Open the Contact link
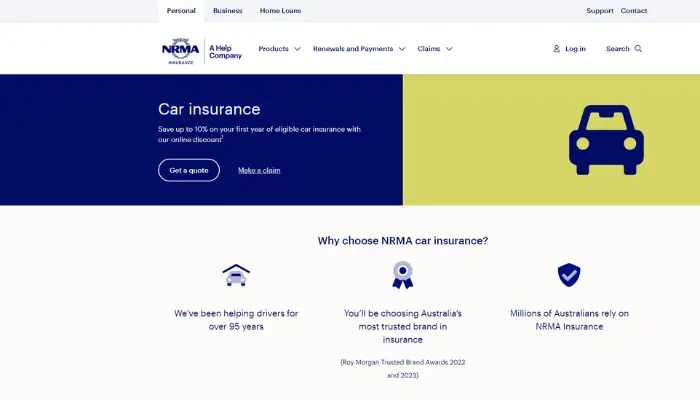 (633, 11)
